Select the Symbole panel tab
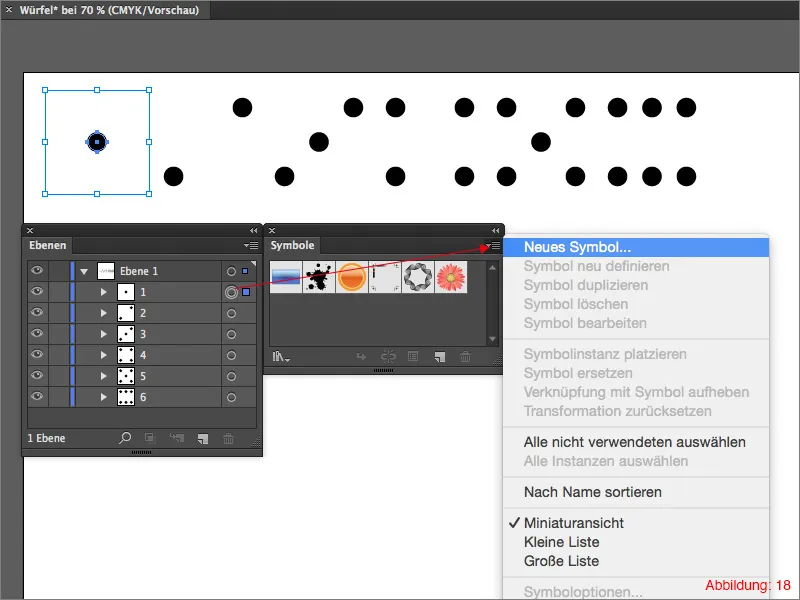Screen dimensions: 800x600 point(292,245)
